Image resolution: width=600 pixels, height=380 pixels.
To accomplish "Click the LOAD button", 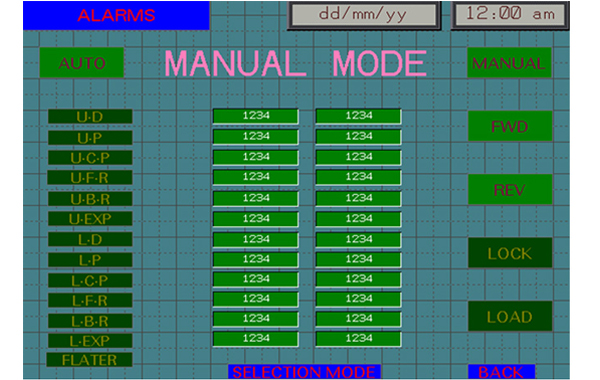I will point(510,316).
